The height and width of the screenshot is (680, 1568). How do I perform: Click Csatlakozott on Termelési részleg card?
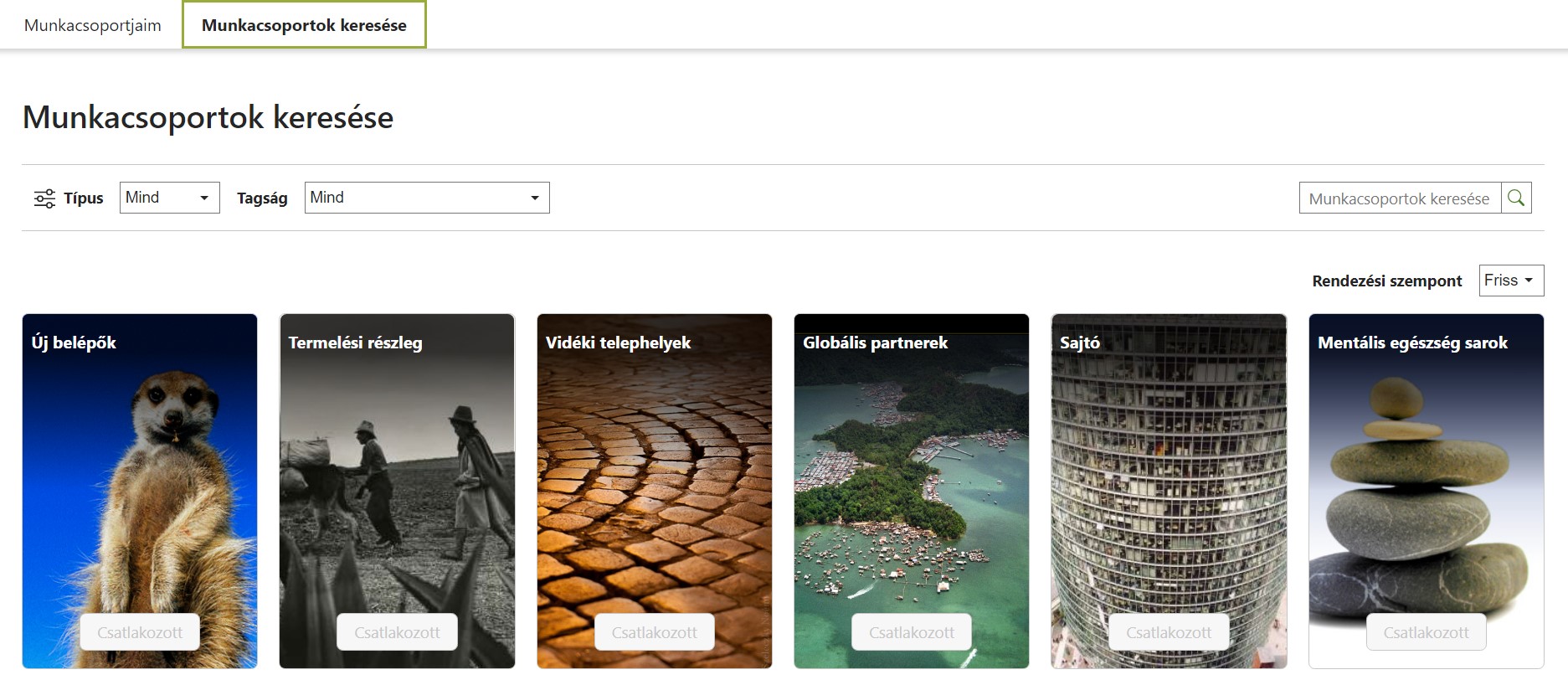click(x=397, y=632)
